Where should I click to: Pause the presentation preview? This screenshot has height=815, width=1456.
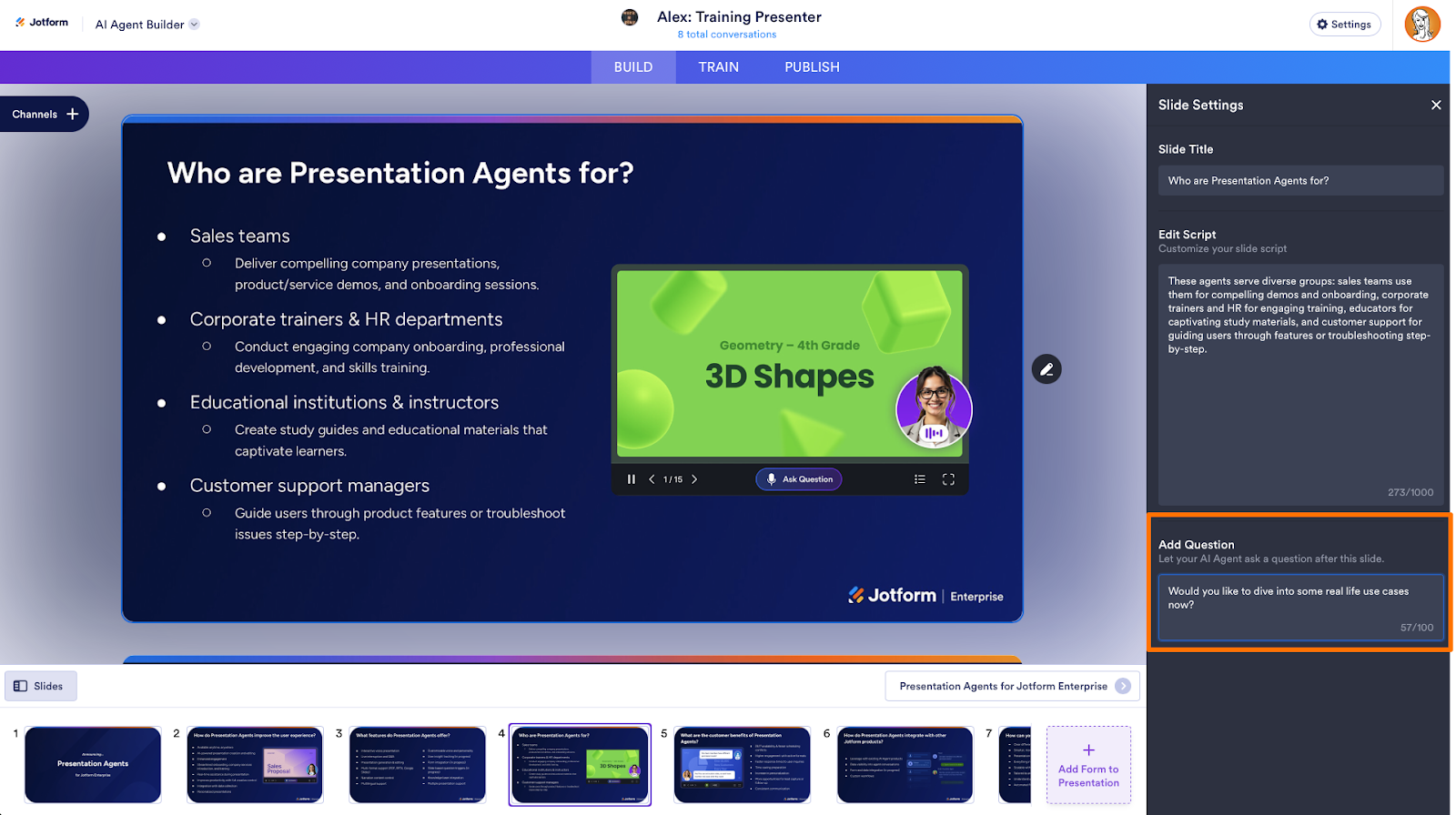[x=632, y=479]
